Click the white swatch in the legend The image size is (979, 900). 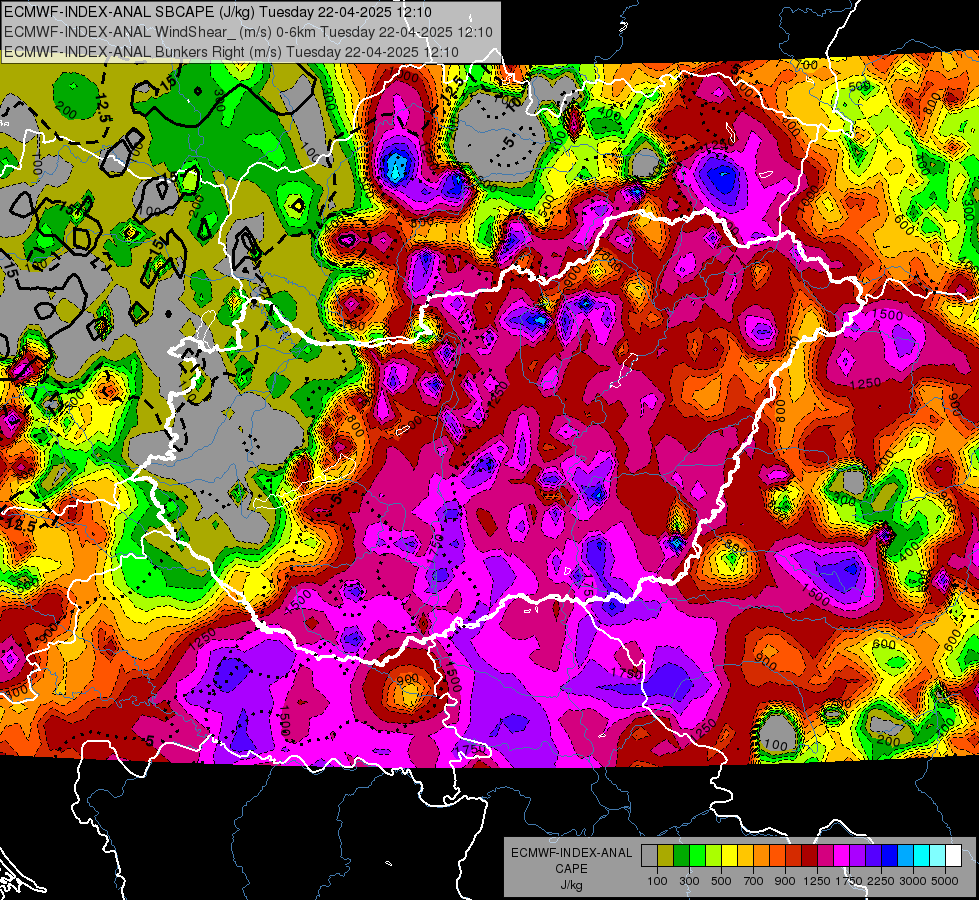point(953,855)
